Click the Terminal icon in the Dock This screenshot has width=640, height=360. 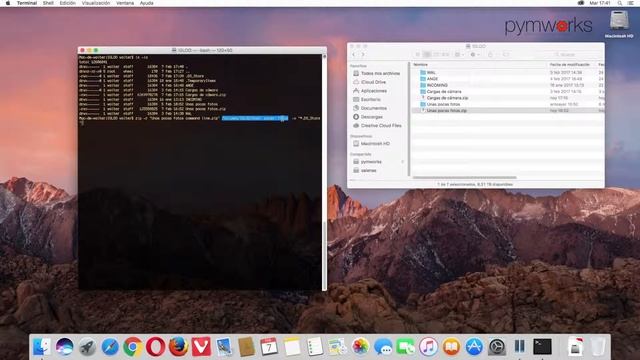click(x=542, y=347)
